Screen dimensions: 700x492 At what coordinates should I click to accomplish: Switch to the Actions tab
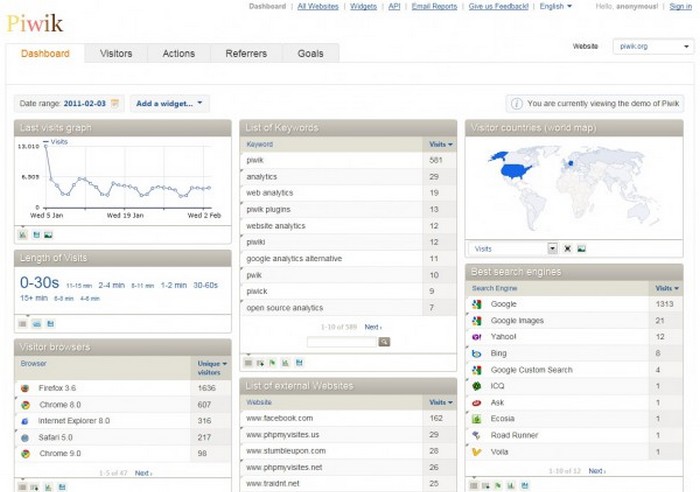[x=179, y=54]
